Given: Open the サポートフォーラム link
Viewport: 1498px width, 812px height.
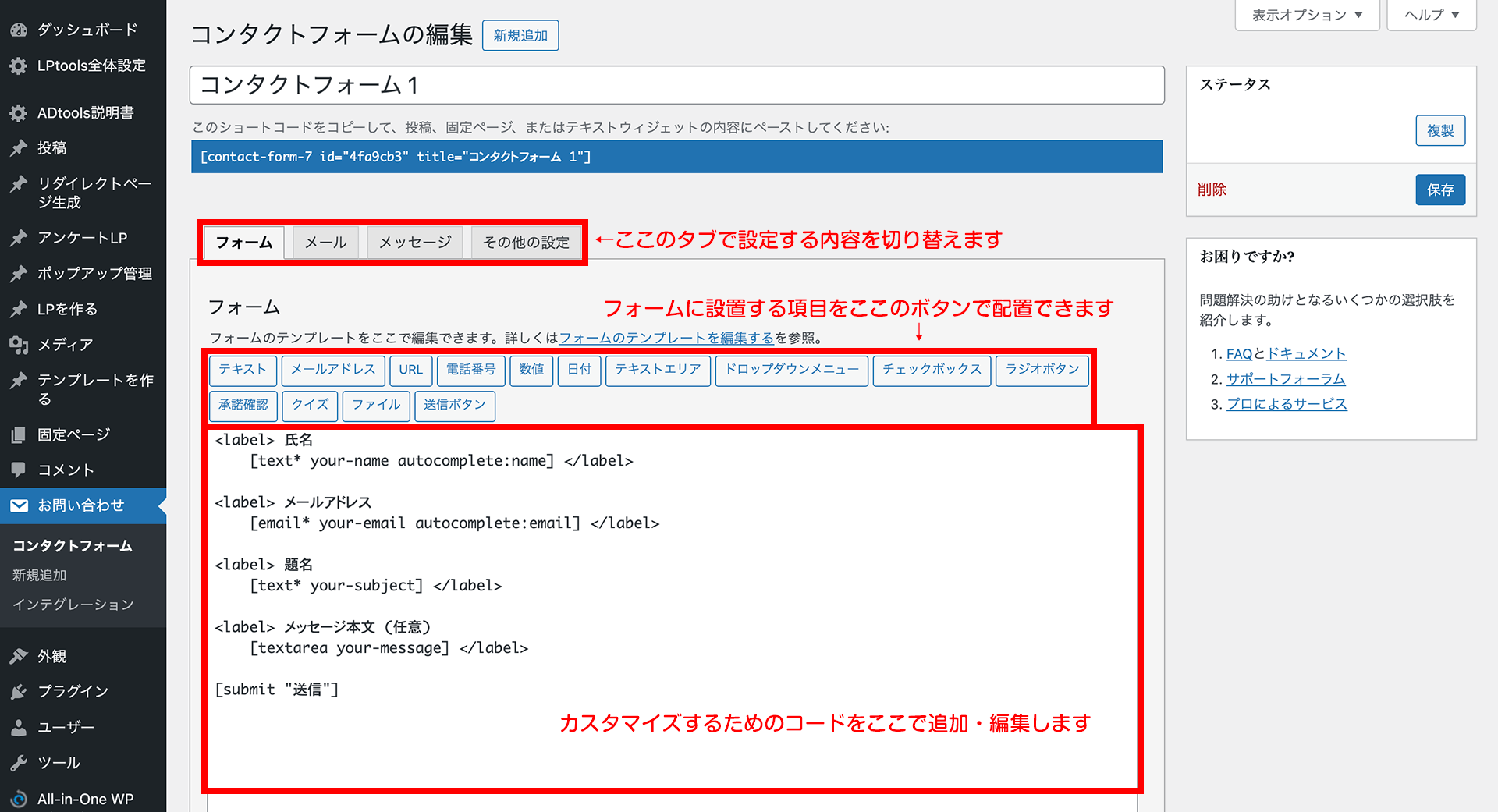Looking at the screenshot, I should (x=1286, y=378).
